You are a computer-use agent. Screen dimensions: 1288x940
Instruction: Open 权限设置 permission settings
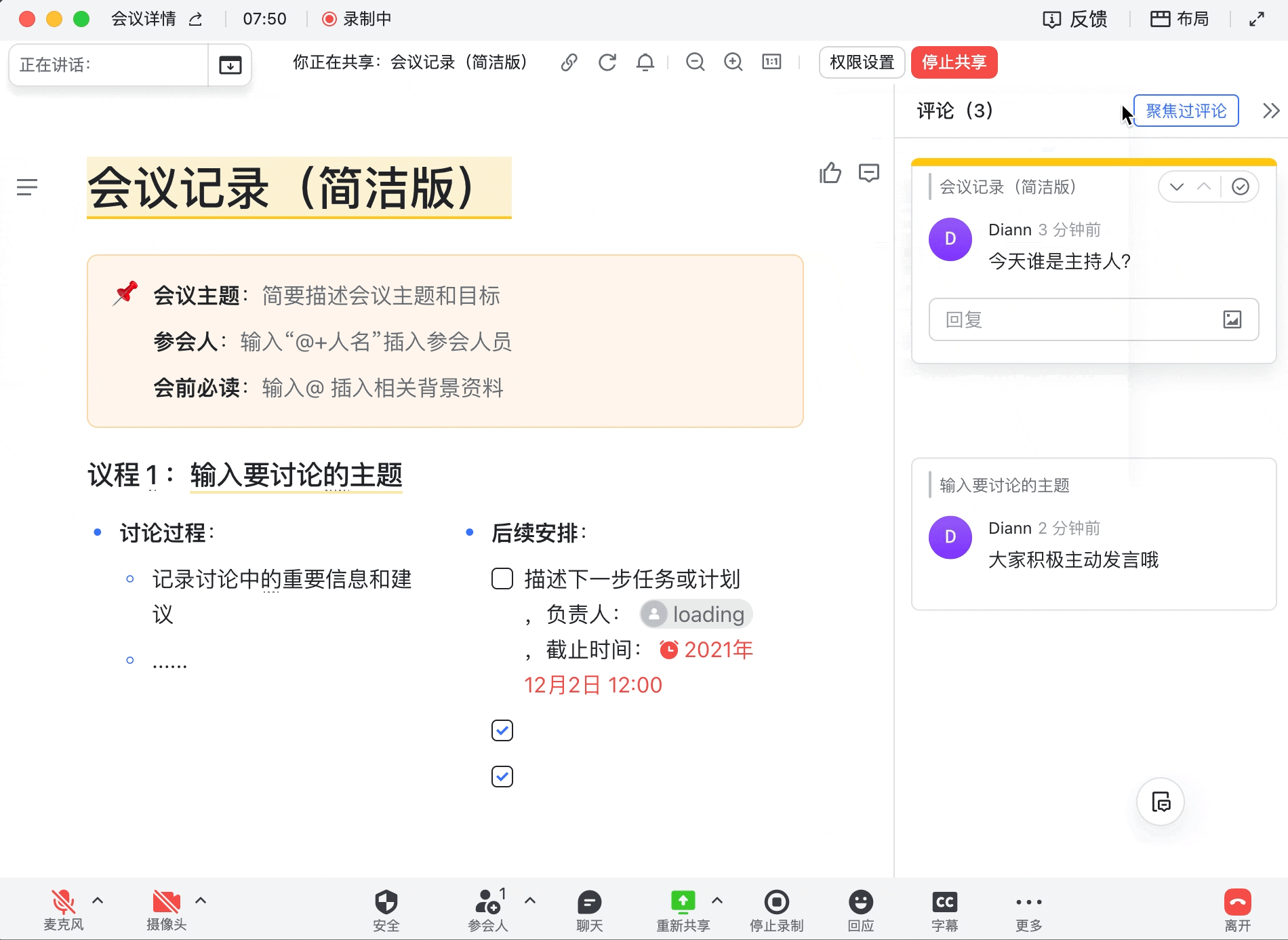click(862, 62)
